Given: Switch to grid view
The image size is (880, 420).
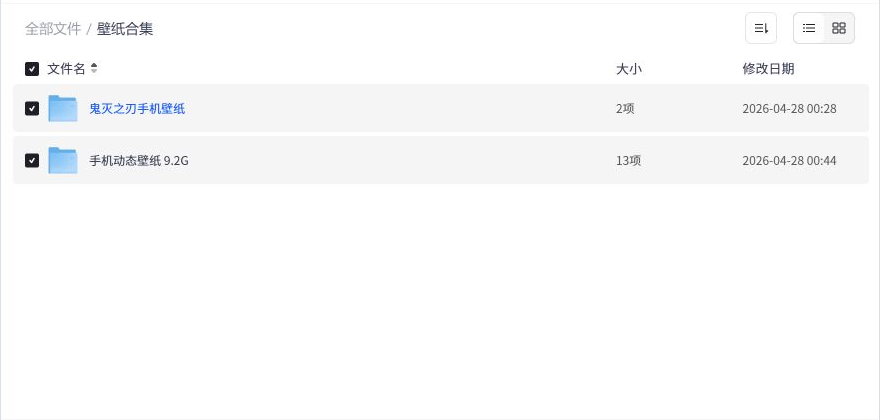Looking at the screenshot, I should pos(838,28).
